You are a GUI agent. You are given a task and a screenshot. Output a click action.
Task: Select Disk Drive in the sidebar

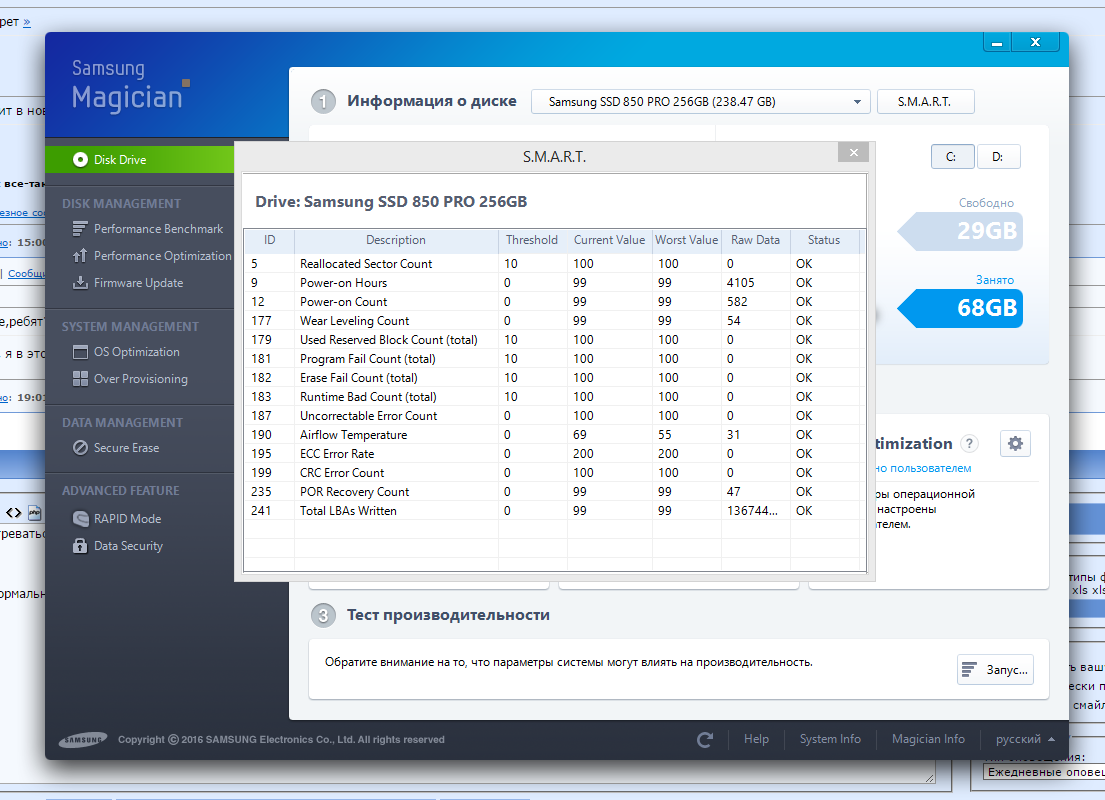pyautogui.click(x=120, y=160)
